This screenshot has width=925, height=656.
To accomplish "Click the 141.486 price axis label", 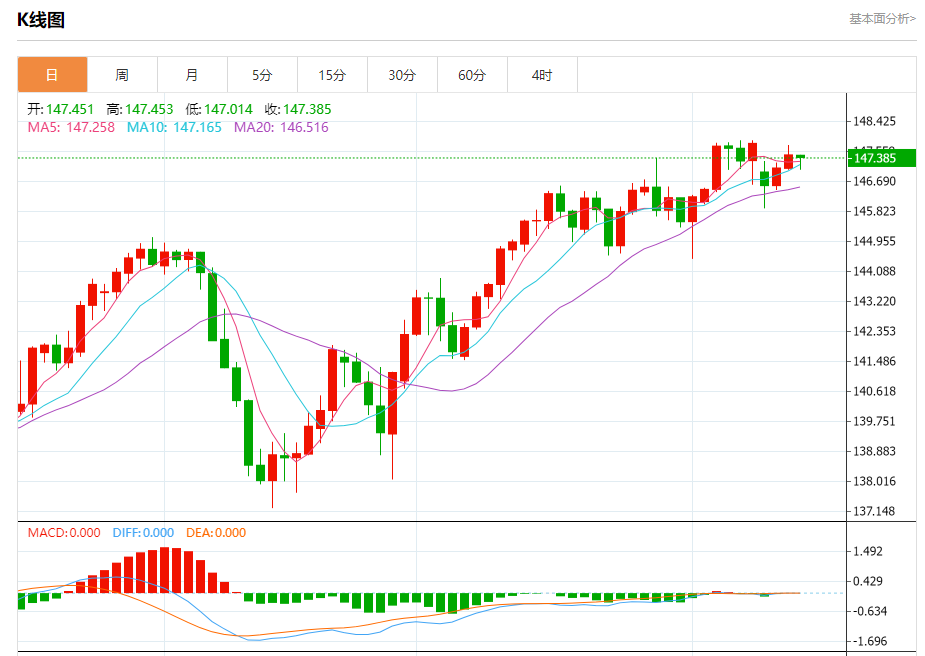I will pos(874,361).
